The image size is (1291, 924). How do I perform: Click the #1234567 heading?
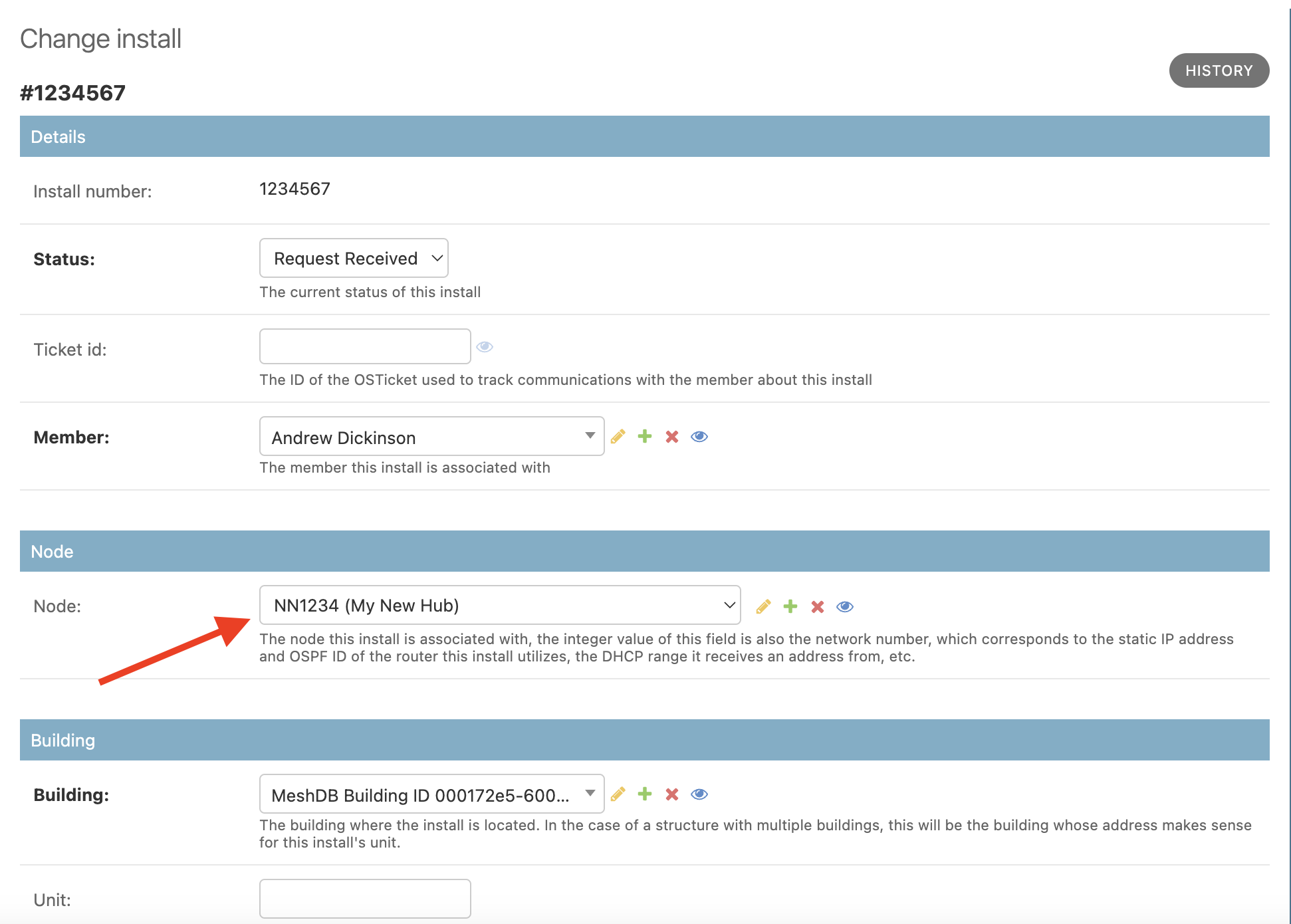coord(72,93)
